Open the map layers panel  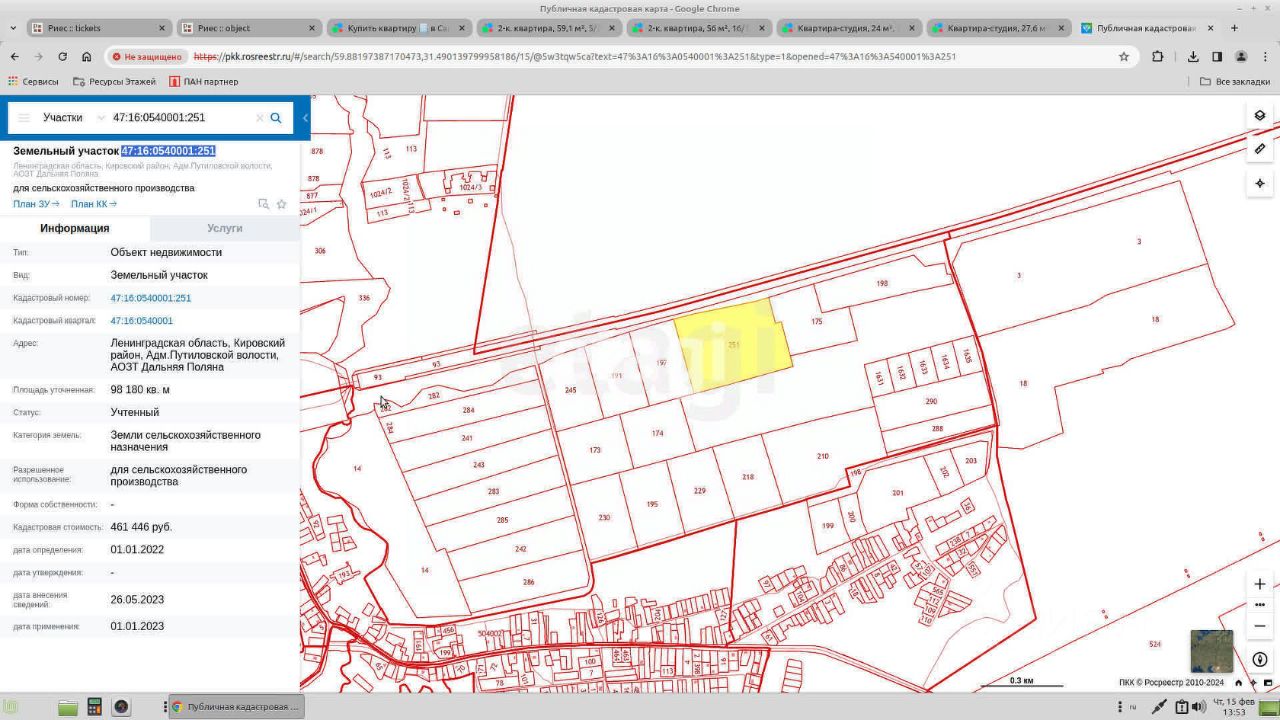click(x=1259, y=115)
